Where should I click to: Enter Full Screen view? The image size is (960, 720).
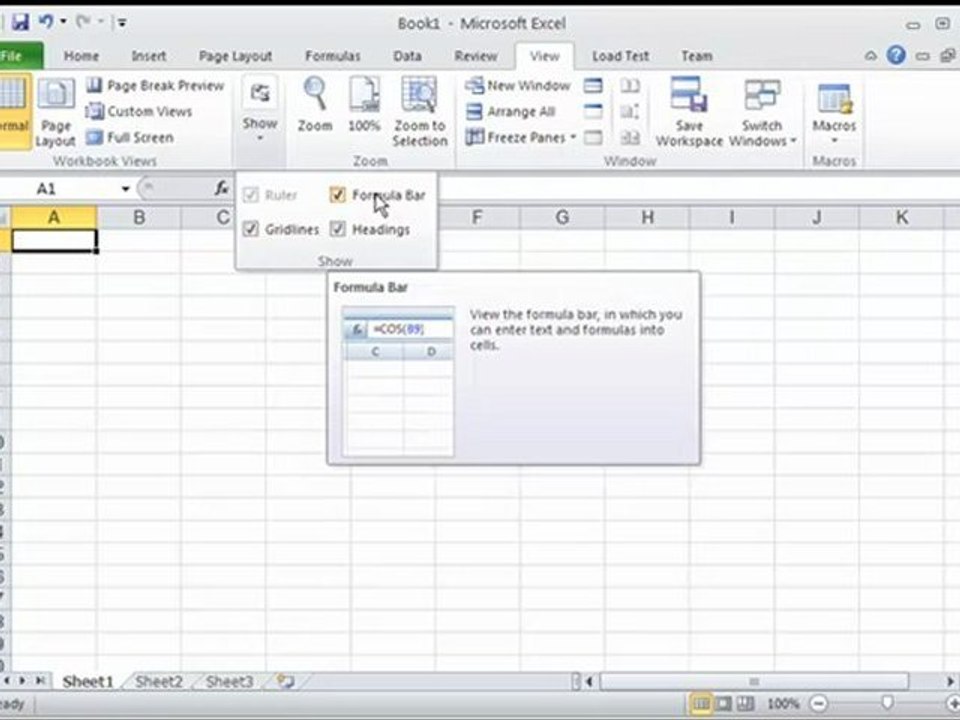[130, 137]
